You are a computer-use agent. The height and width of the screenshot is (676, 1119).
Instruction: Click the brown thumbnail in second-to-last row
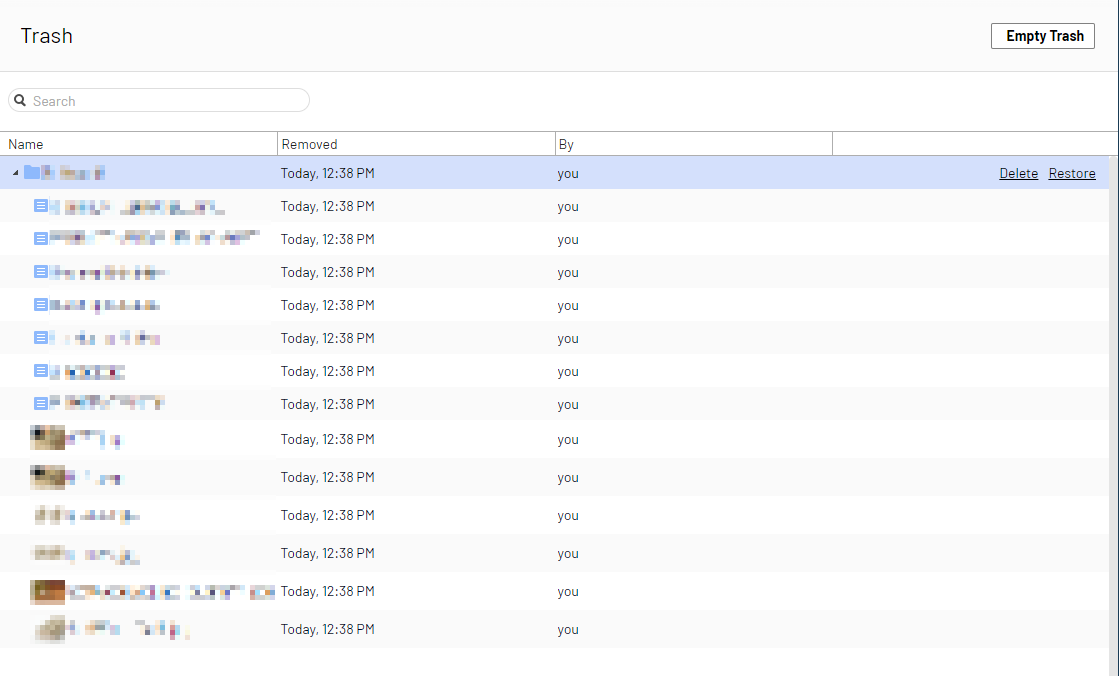coord(47,591)
